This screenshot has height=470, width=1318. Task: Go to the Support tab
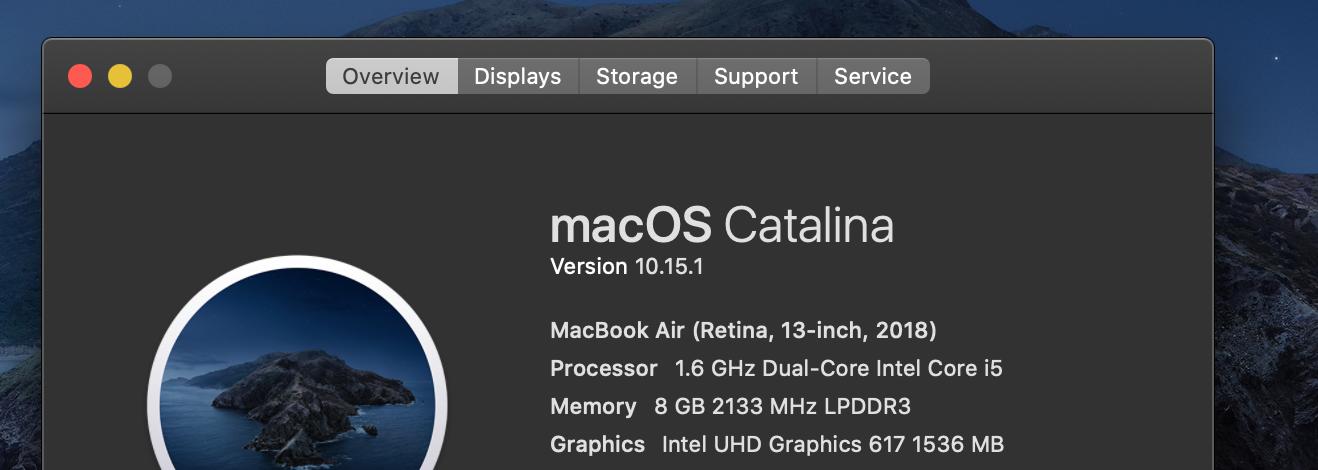(x=756, y=76)
